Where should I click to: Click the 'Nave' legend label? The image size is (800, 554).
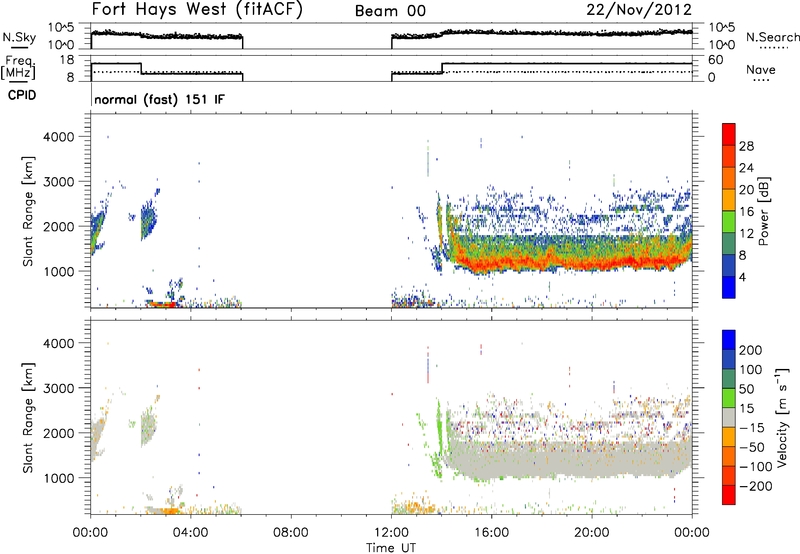pos(760,69)
